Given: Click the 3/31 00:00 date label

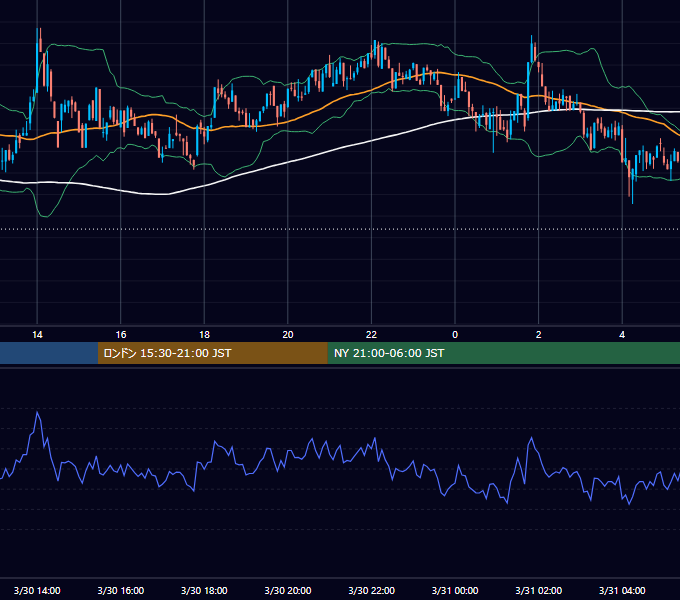Looking at the screenshot, I should (455, 590).
